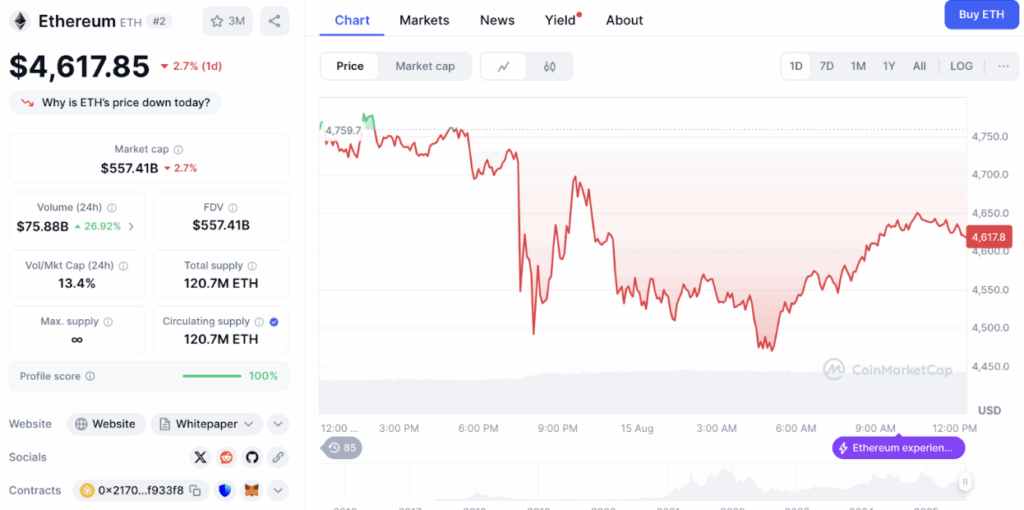Toggle LOG scale on the chart

(961, 66)
